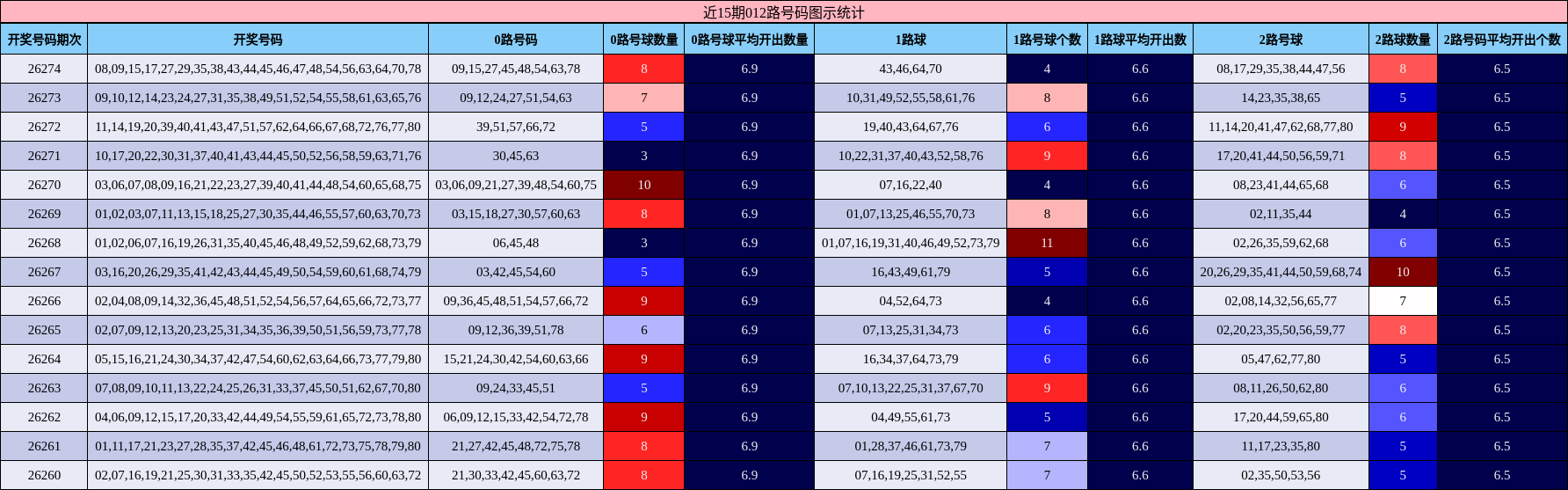The width and height of the screenshot is (1568, 490).
Task: Click period number 26268
Action: (44, 243)
